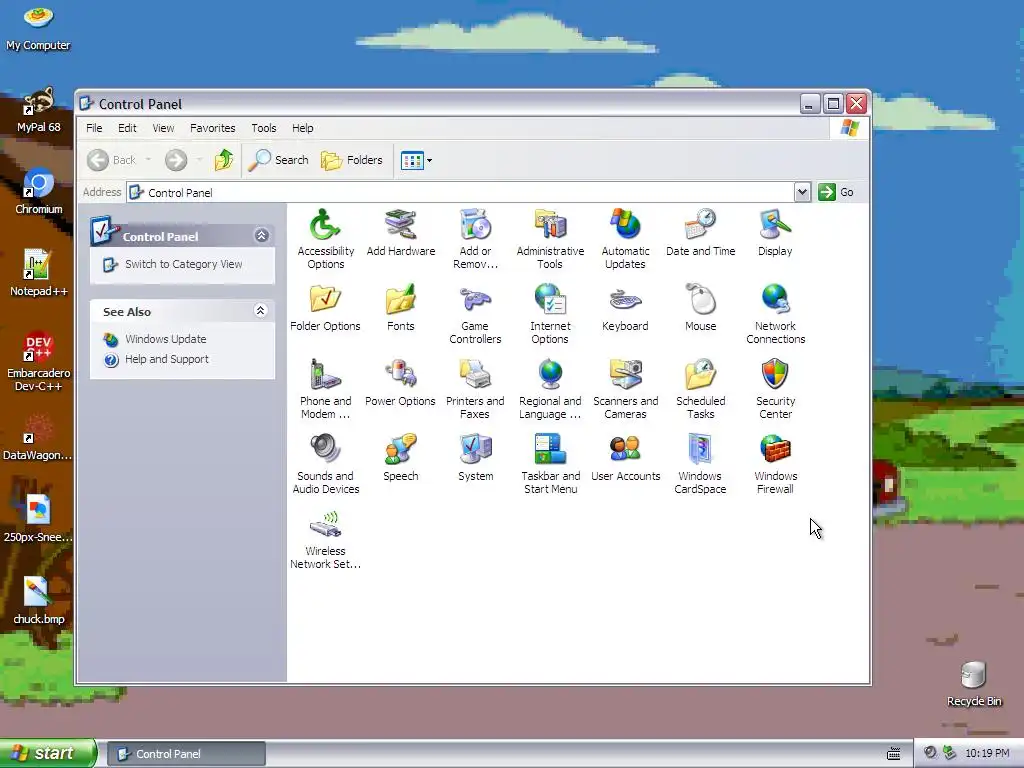1024x768 pixels.
Task: Click on-screen keyboard icon in taskbar
Action: pos(893,754)
